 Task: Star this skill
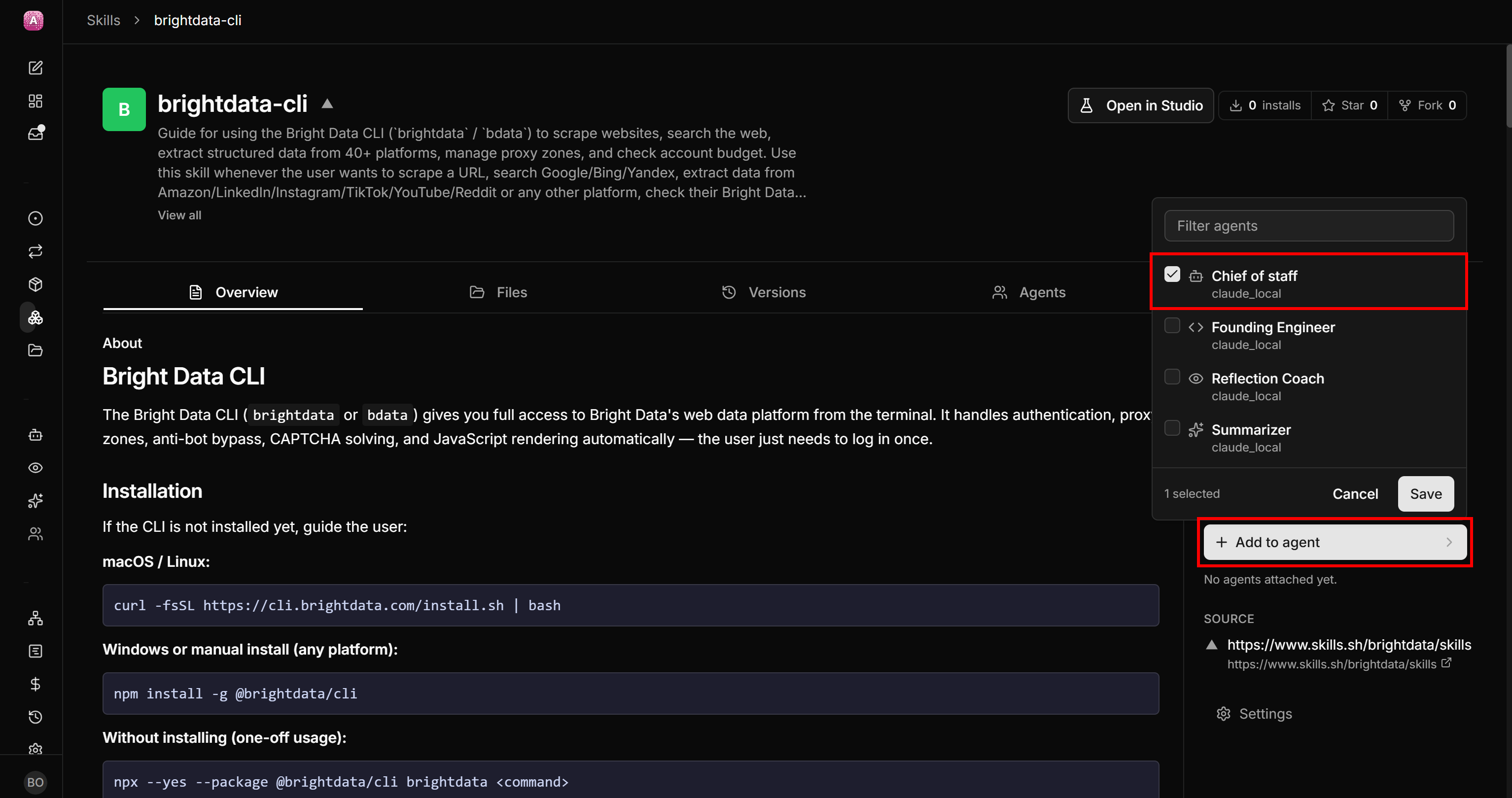pos(1349,105)
